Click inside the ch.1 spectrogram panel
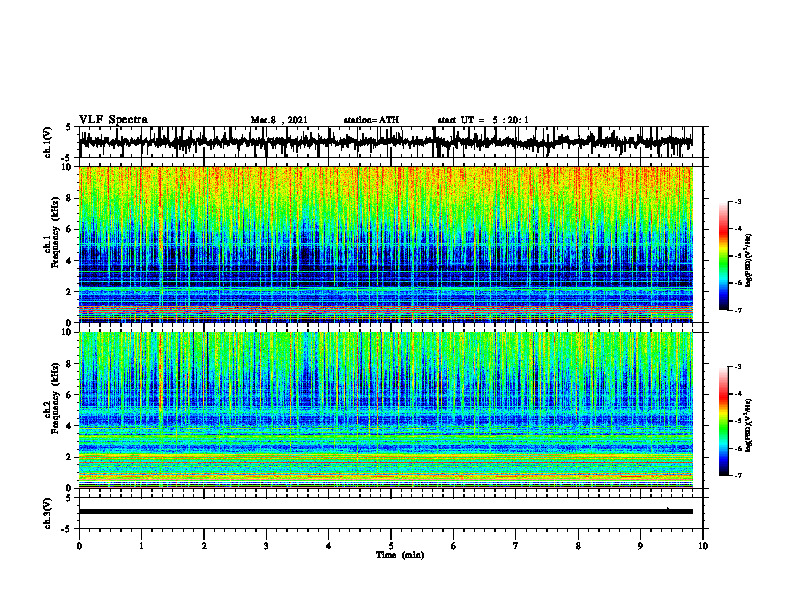 click(385, 244)
